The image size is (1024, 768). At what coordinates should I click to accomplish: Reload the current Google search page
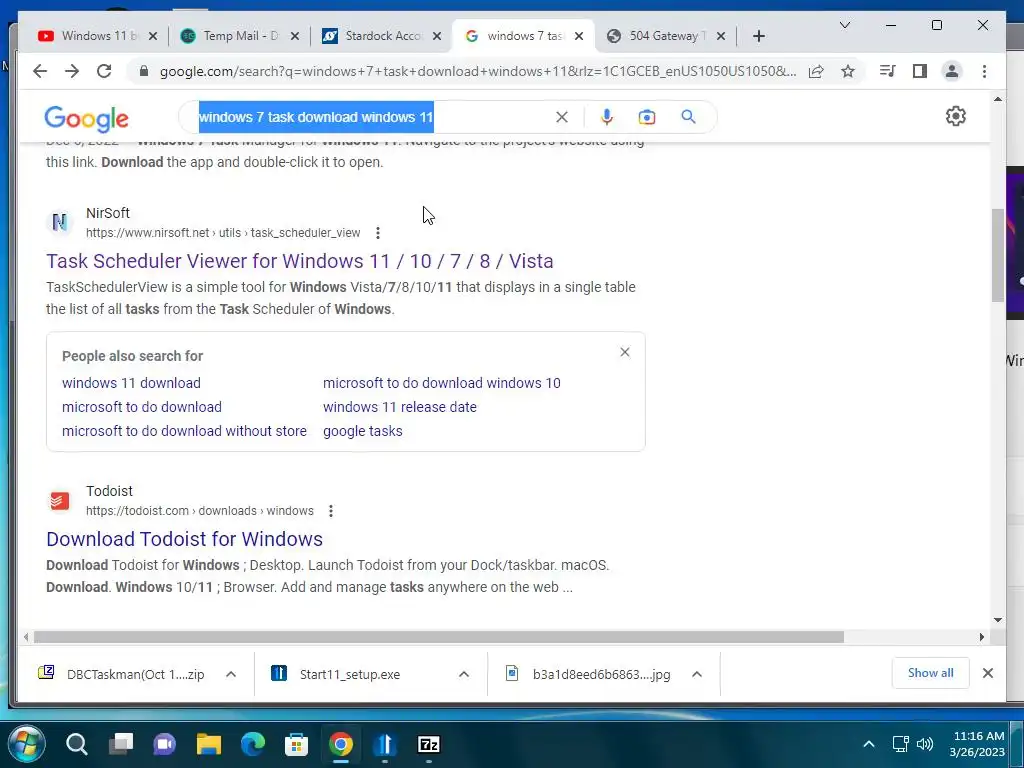[x=104, y=71]
